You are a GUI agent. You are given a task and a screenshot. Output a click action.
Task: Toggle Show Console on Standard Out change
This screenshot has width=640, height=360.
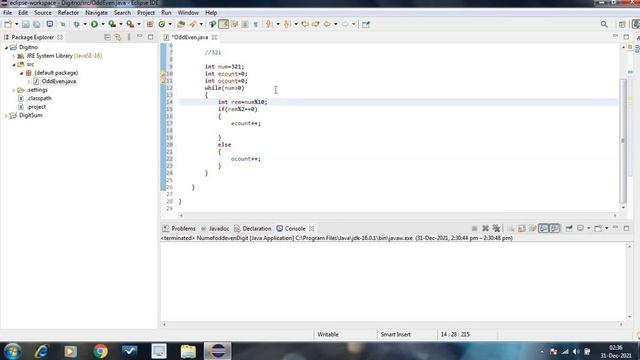543,229
